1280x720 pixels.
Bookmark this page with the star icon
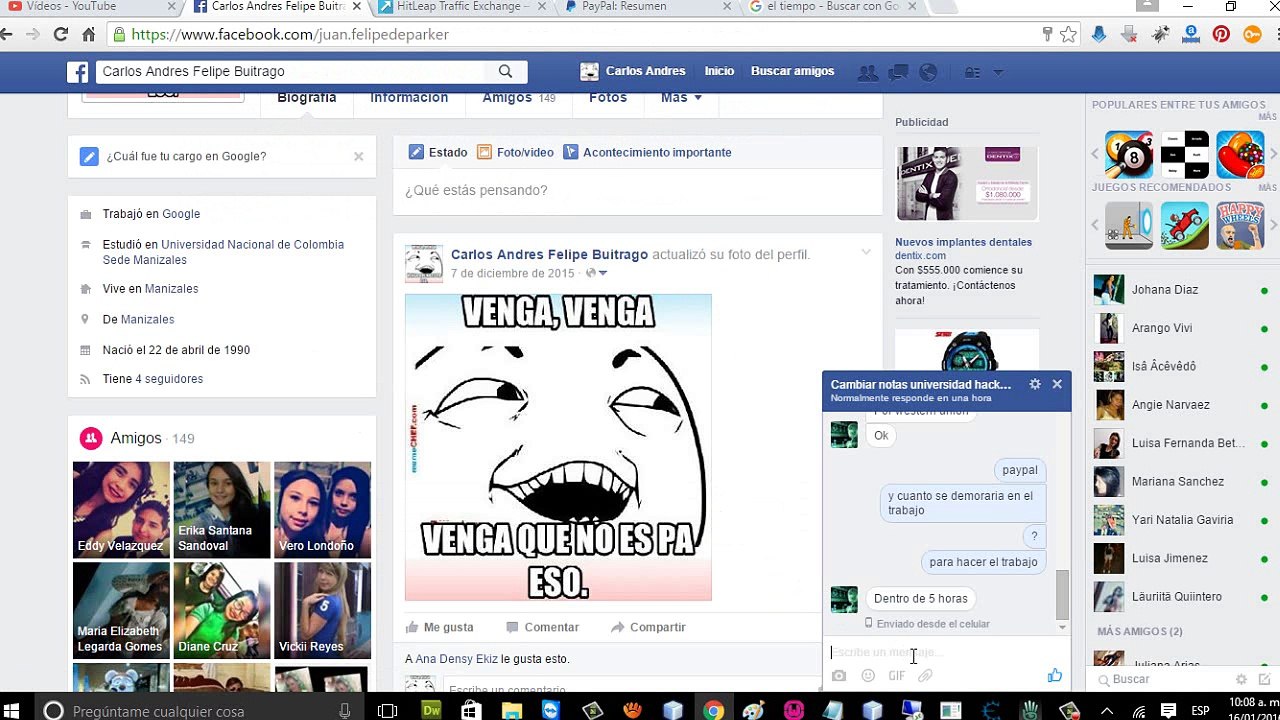[1069, 34]
